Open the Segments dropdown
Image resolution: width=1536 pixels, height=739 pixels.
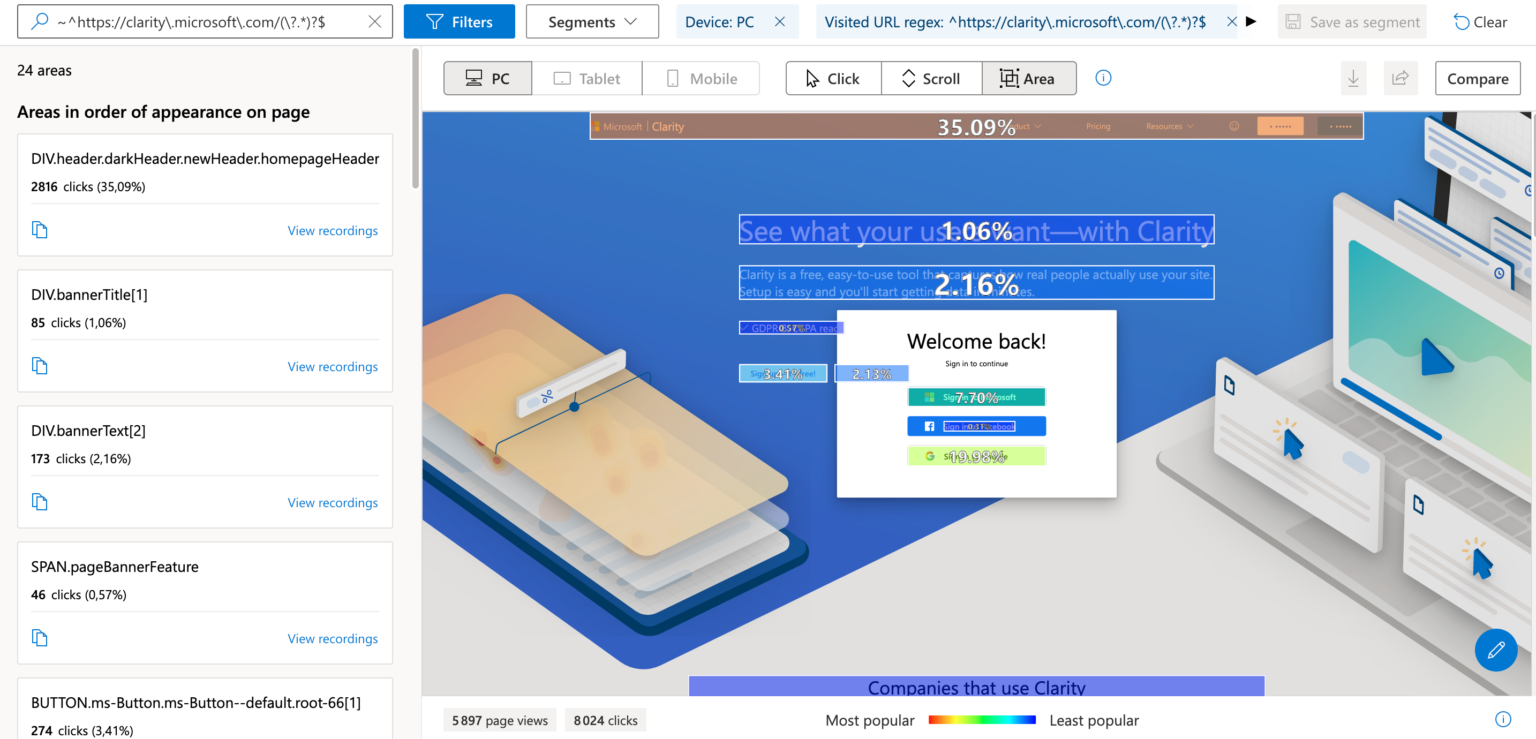pos(592,22)
